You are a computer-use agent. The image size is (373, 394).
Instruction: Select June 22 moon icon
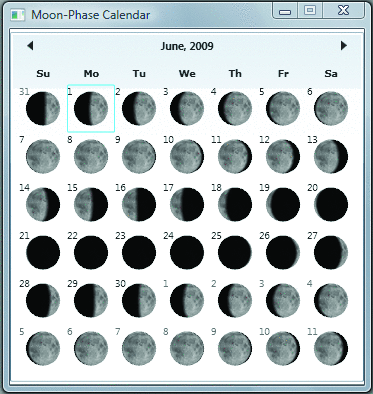coord(91,252)
